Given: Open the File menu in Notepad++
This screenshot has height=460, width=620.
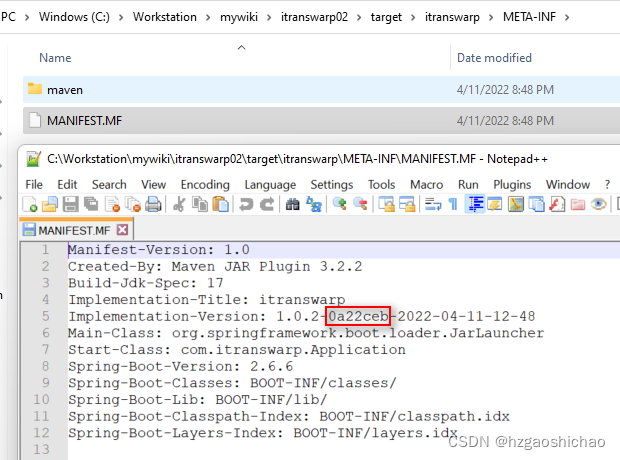Looking at the screenshot, I should [x=34, y=185].
